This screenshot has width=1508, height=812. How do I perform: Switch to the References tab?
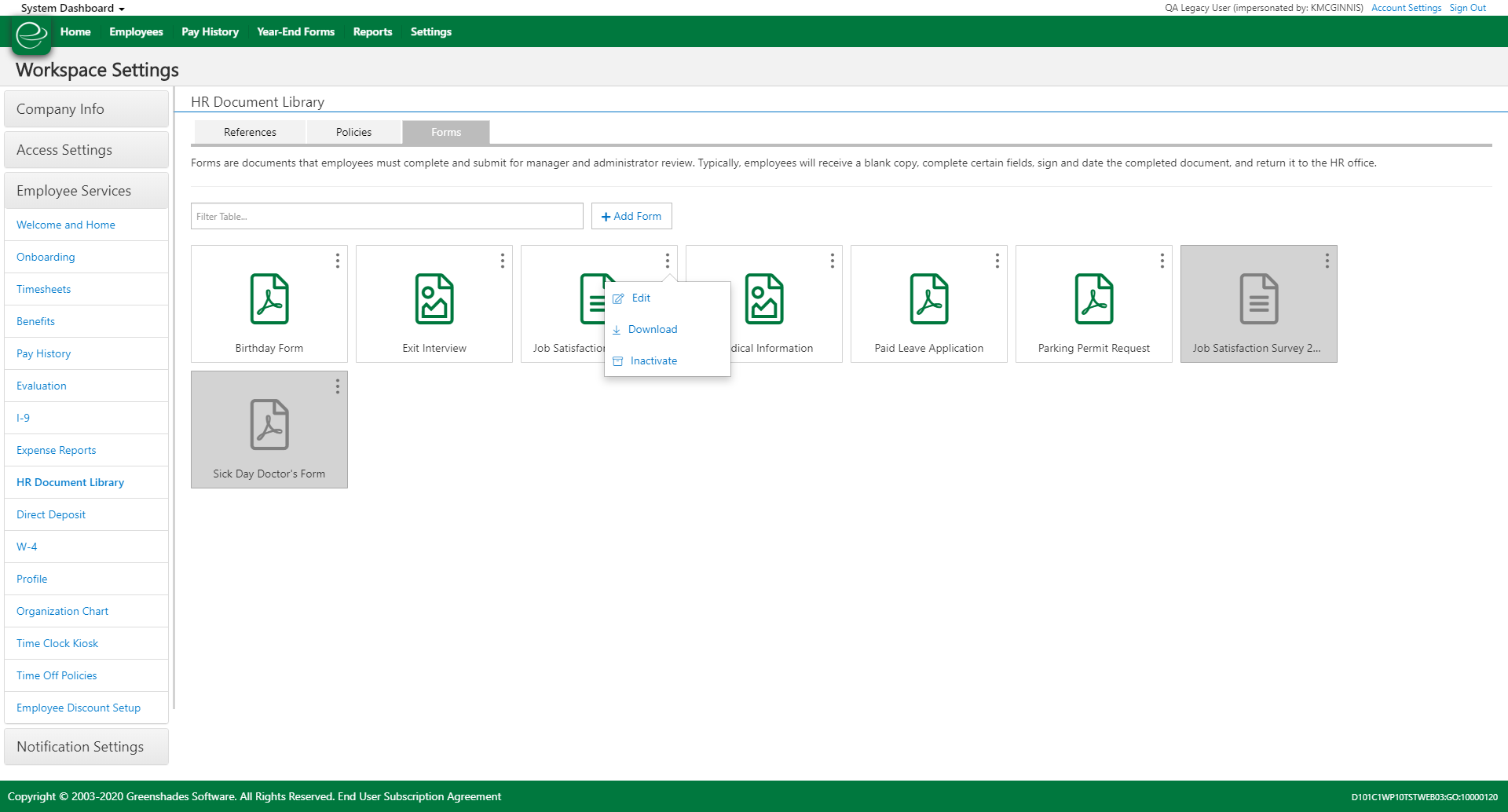[250, 132]
